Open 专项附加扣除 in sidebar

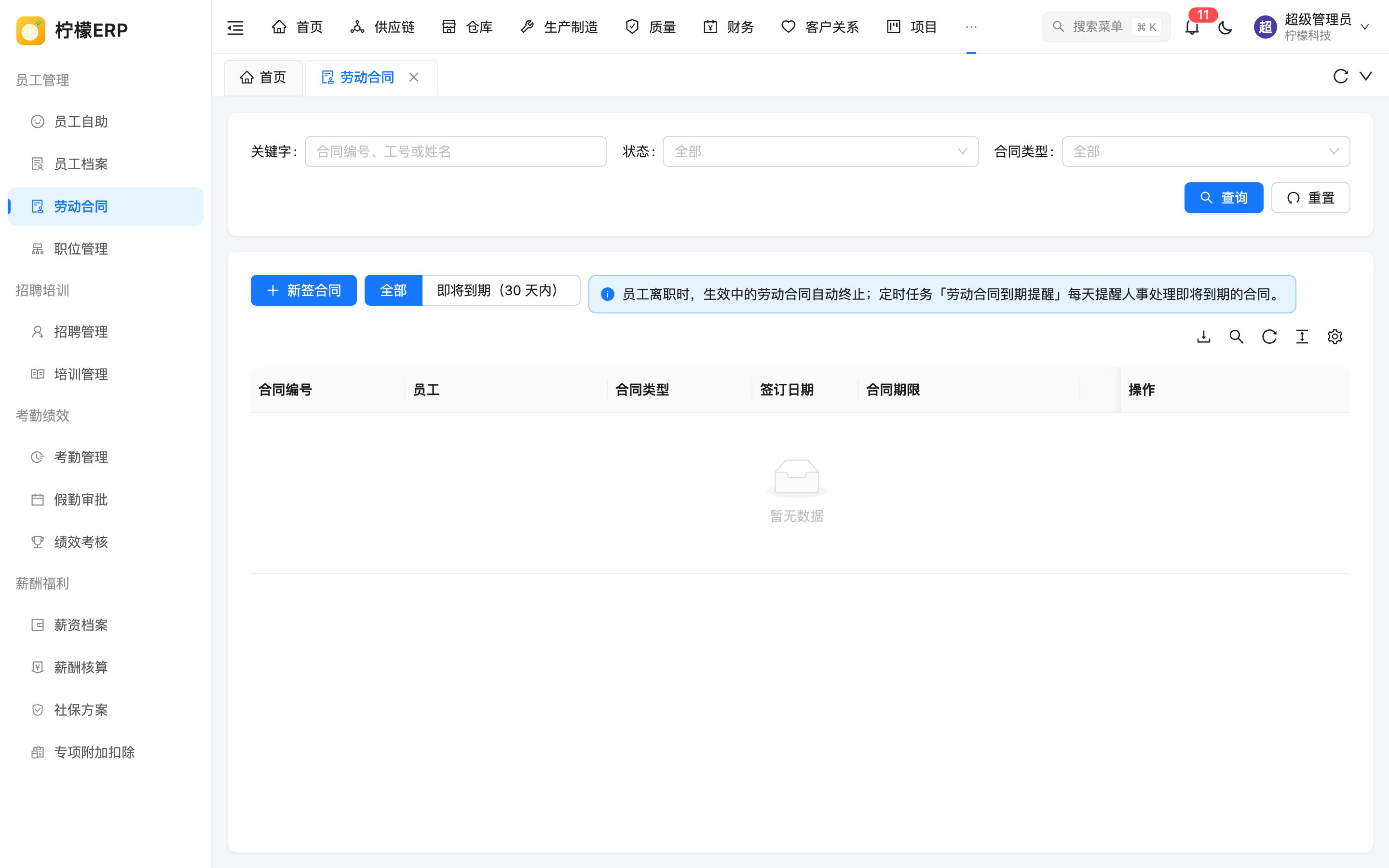(106, 753)
